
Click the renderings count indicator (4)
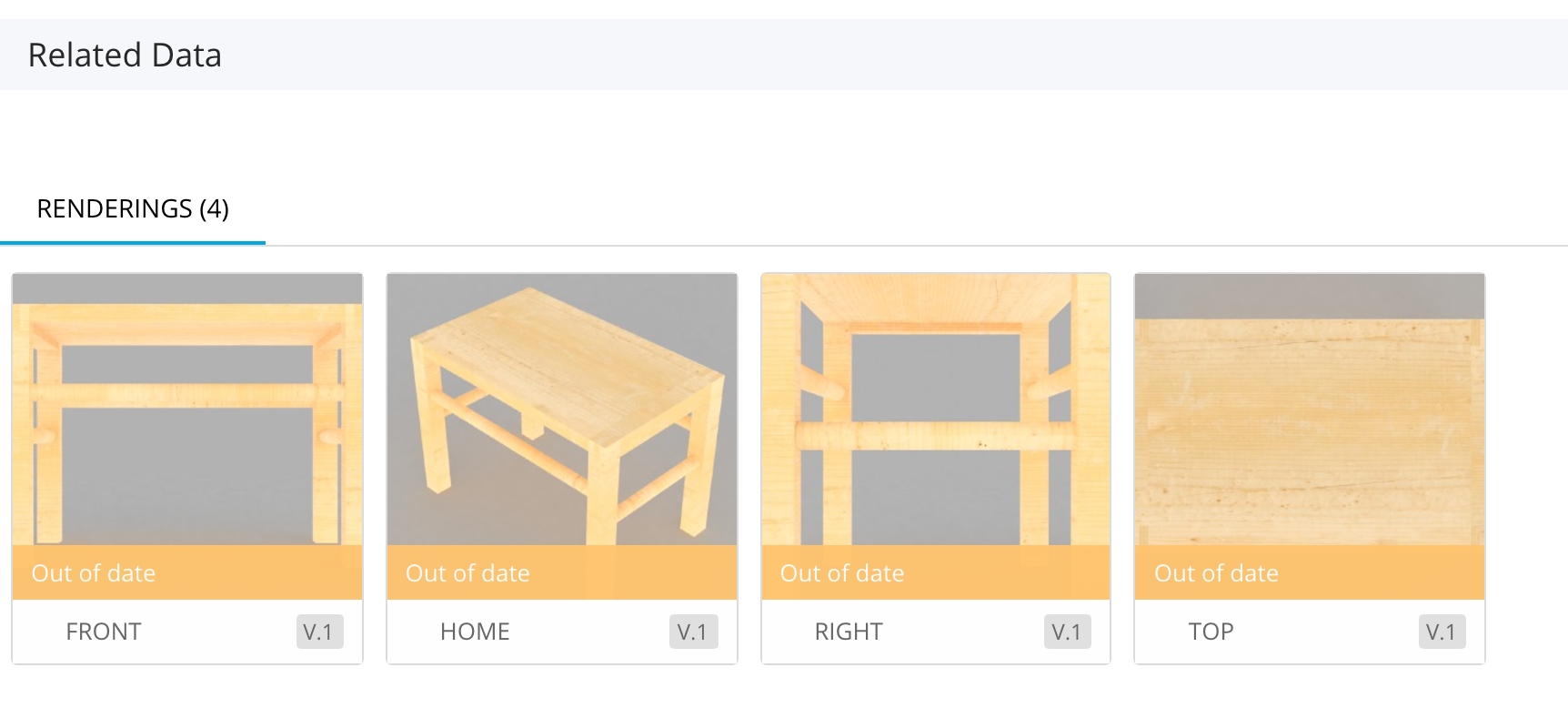(216, 209)
